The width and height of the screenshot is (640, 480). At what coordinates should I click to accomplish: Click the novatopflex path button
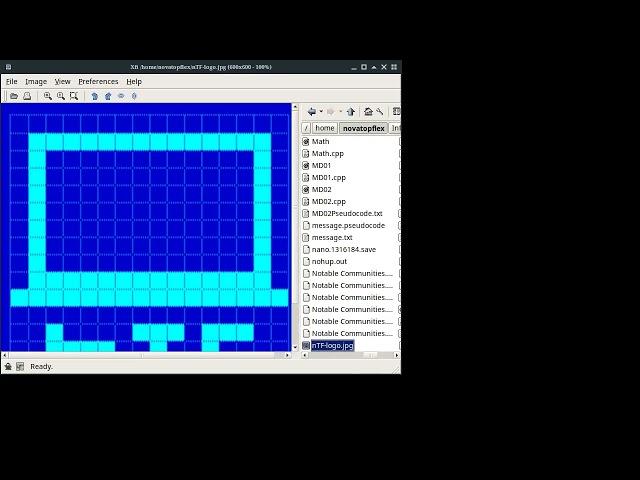[363, 128]
